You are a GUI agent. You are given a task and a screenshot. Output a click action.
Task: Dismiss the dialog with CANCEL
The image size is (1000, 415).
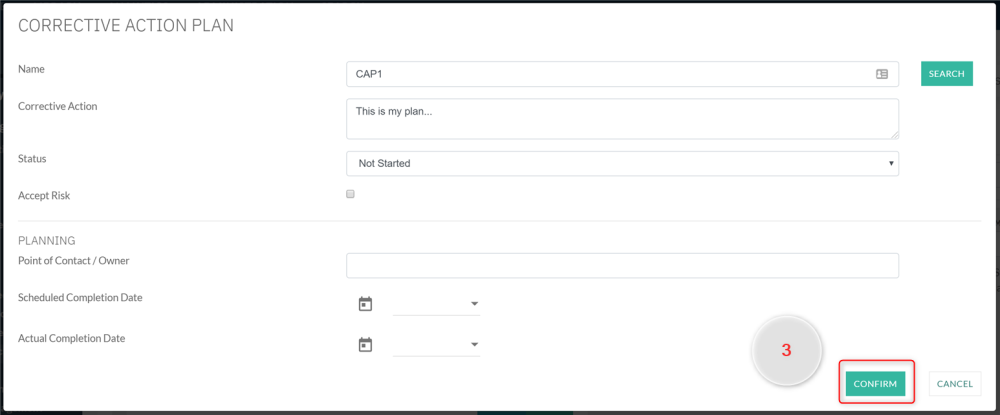(x=954, y=384)
